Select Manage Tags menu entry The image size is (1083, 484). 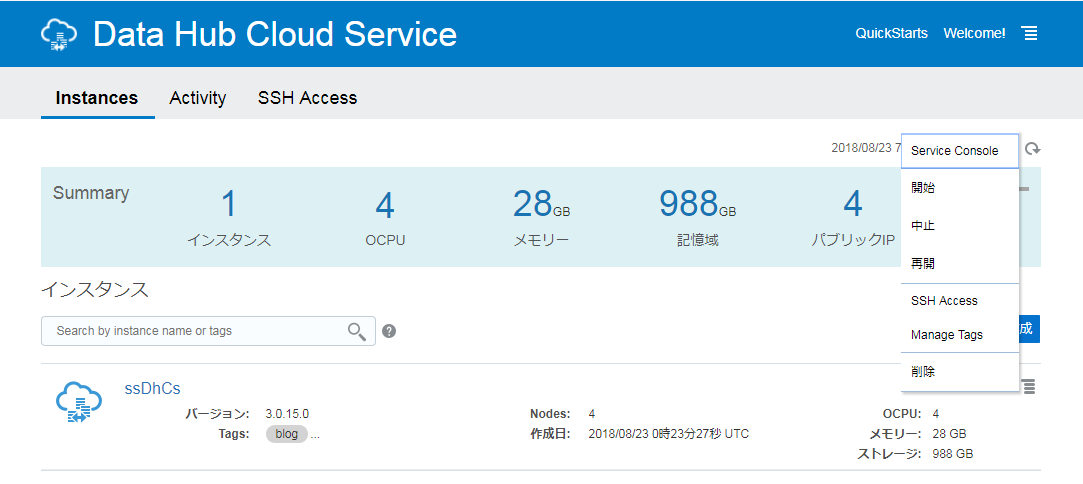pos(960,335)
